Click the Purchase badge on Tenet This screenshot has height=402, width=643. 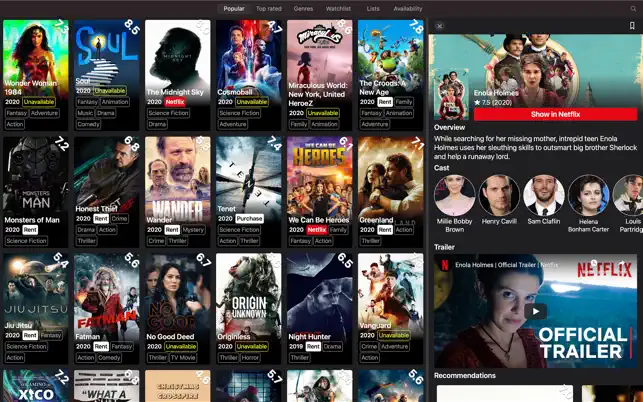click(x=249, y=219)
